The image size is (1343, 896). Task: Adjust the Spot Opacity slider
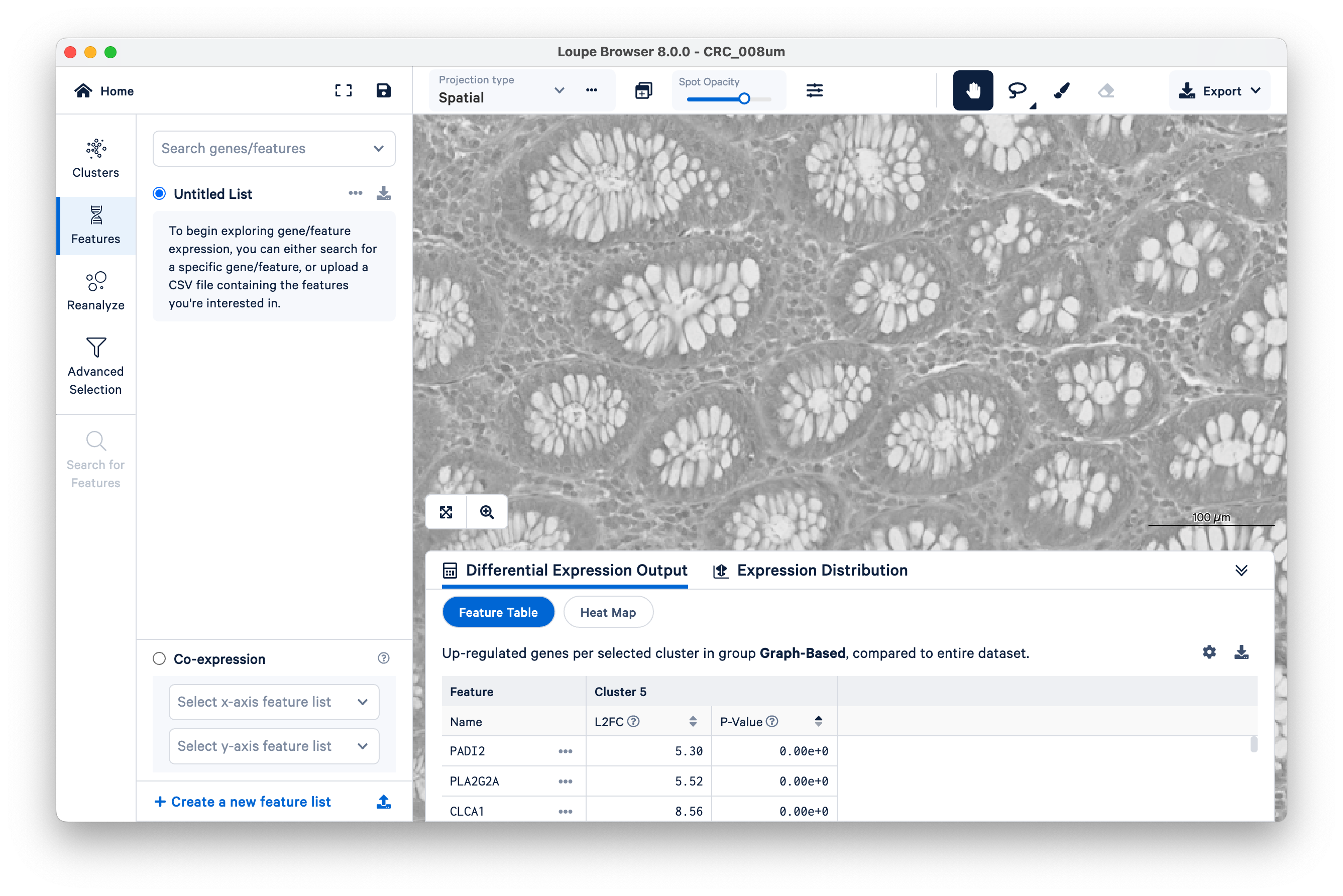click(x=744, y=99)
